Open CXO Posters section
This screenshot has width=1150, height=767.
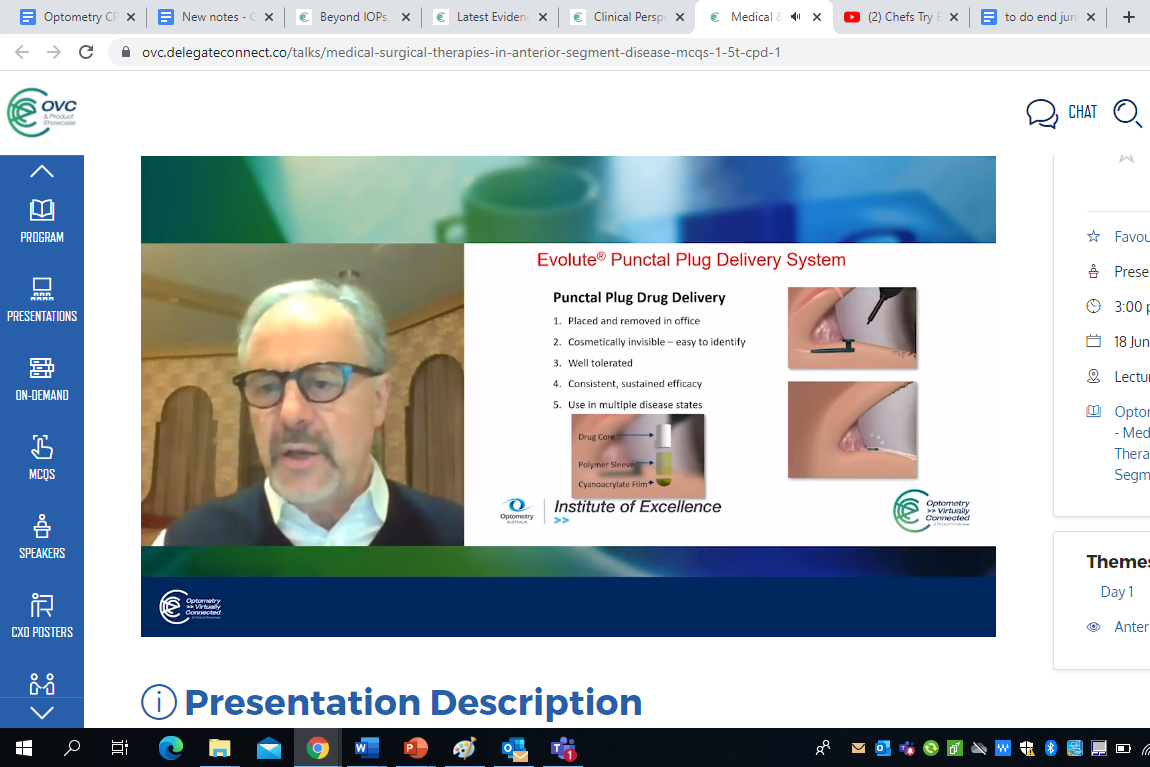tap(42, 616)
